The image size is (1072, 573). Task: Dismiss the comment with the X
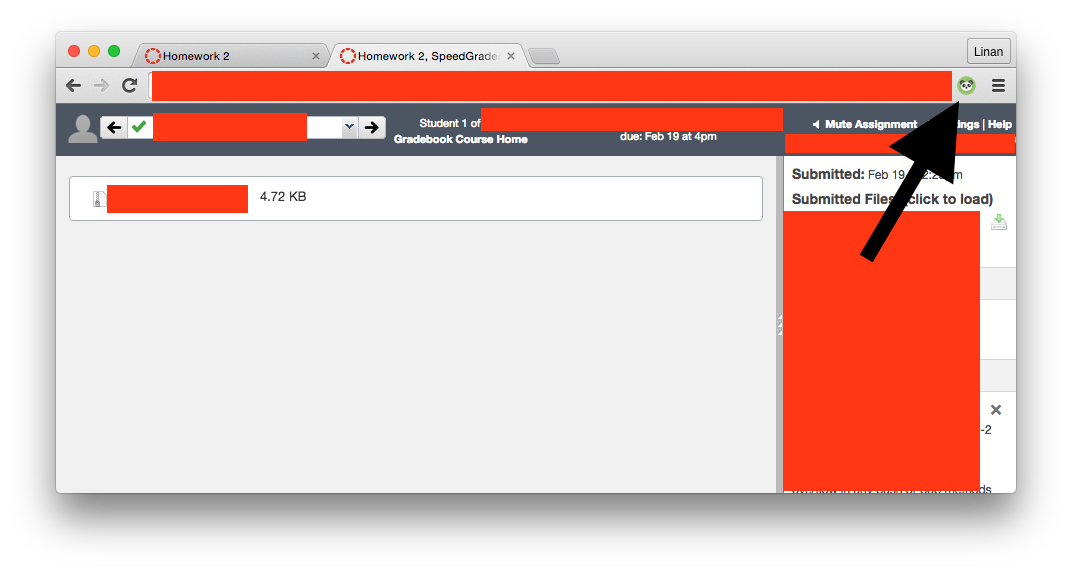tap(996, 410)
